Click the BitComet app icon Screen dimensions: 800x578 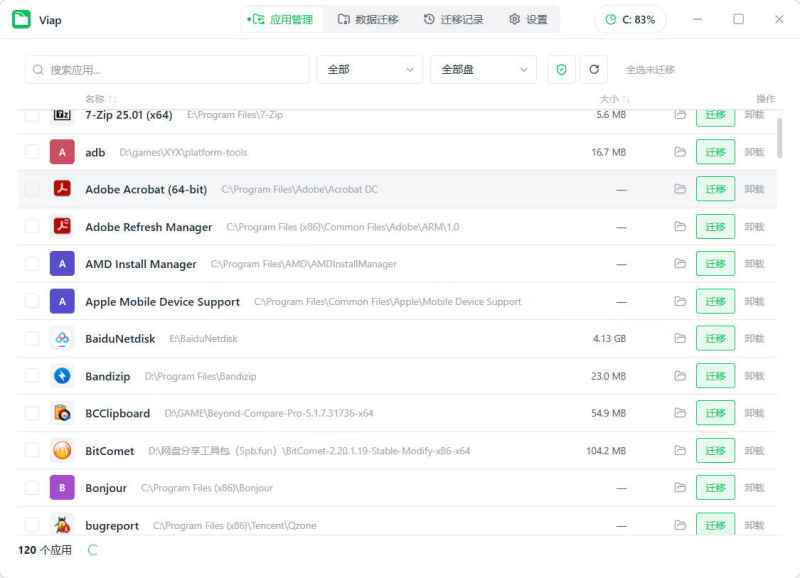click(62, 450)
